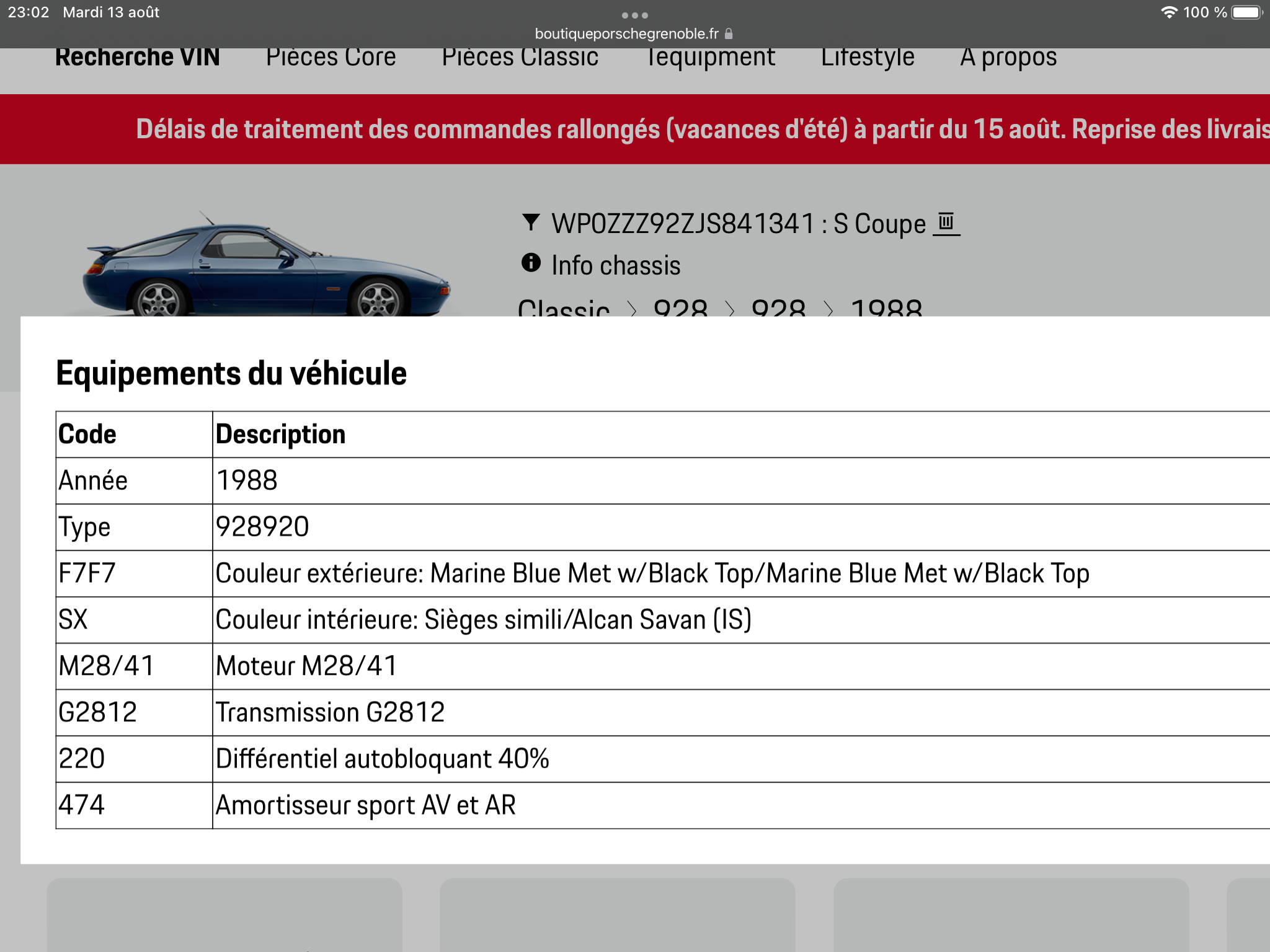This screenshot has width=1270, height=952.
Task: Click the Amortisseur sport AV et AR description
Action: 366,805
